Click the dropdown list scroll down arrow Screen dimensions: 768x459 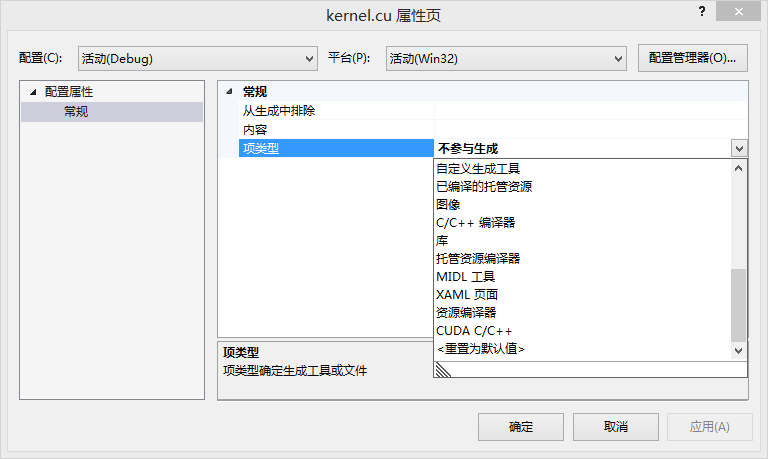[x=739, y=350]
